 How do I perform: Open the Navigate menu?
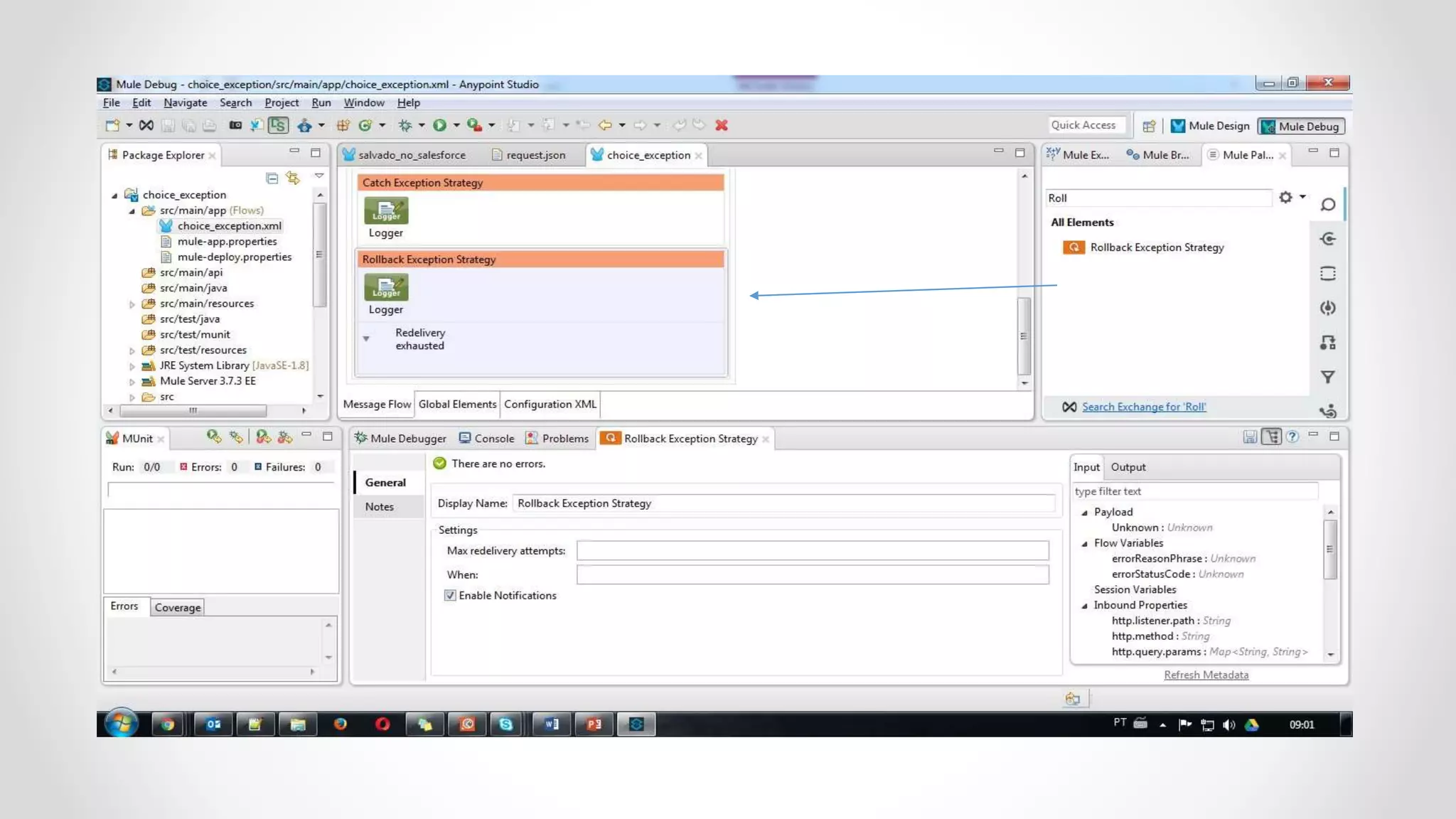tap(185, 102)
